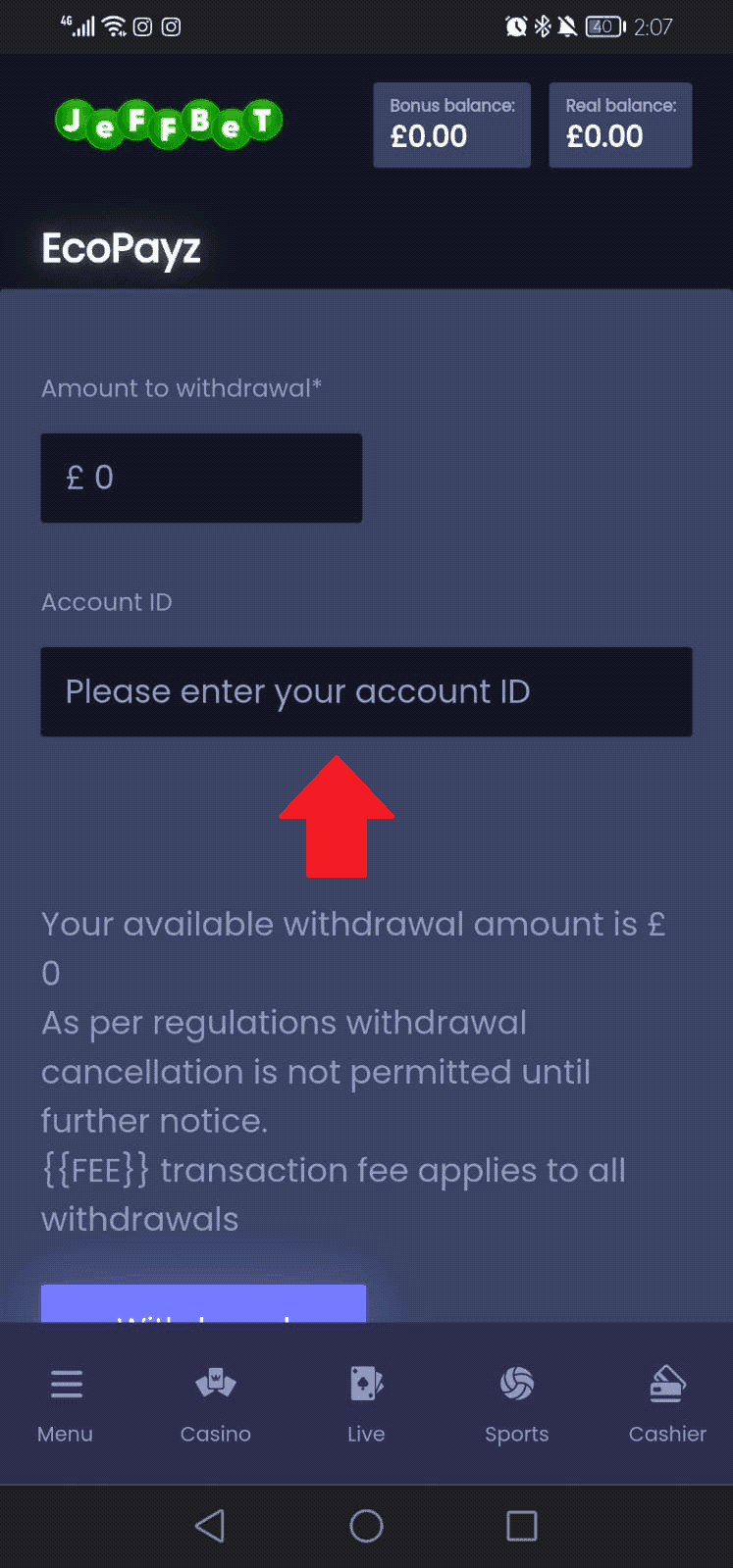Screen dimensions: 733x1568
Task: Tap the battery indicator in status bar
Action: tap(604, 26)
